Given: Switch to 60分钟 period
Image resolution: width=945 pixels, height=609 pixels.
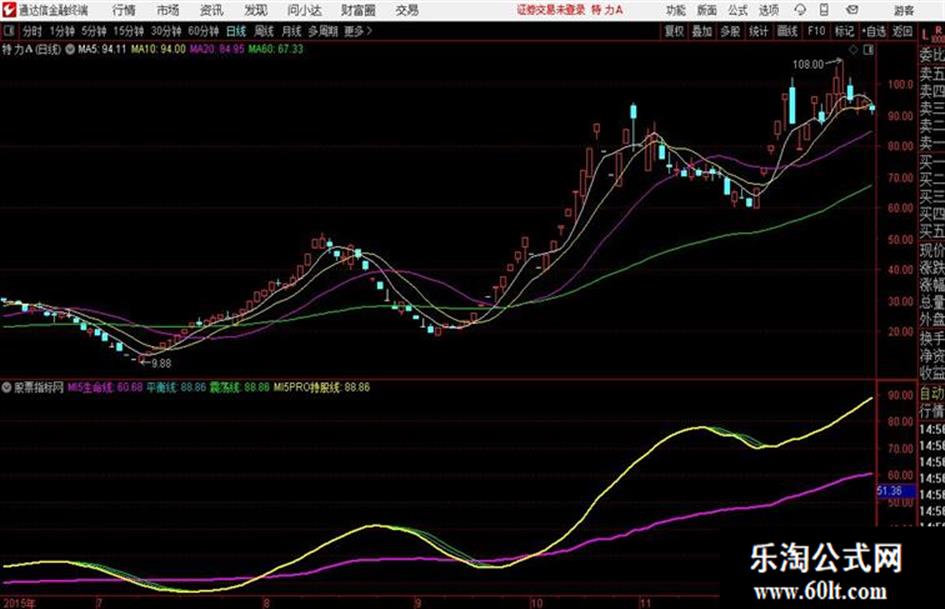Looking at the screenshot, I should (x=203, y=31).
